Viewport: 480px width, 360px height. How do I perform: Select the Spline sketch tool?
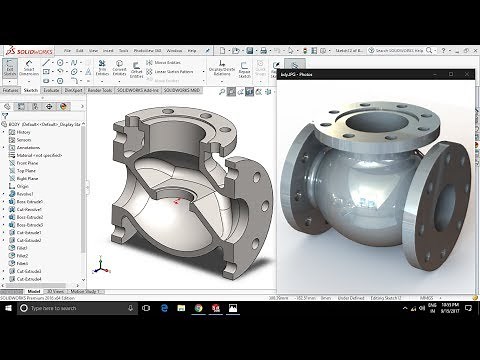click(74, 62)
